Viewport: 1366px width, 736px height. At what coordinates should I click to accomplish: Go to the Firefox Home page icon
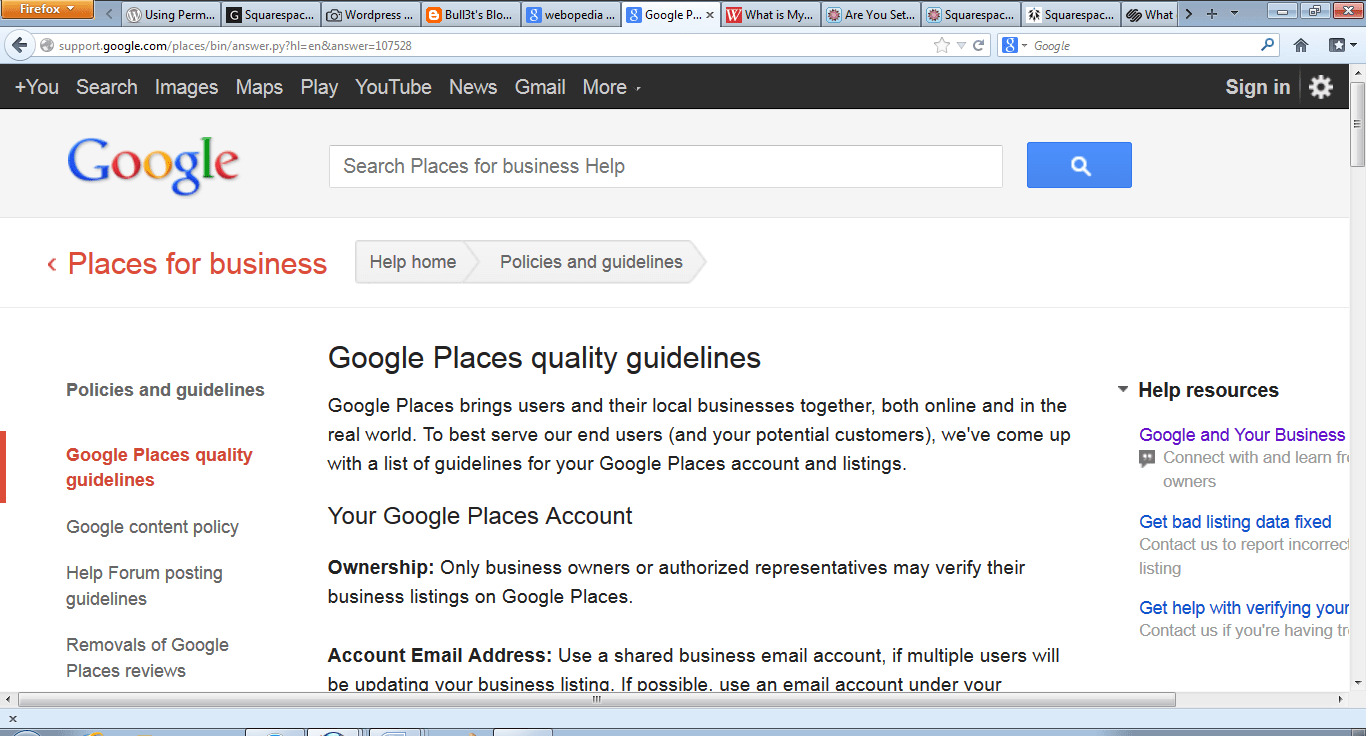[1301, 45]
